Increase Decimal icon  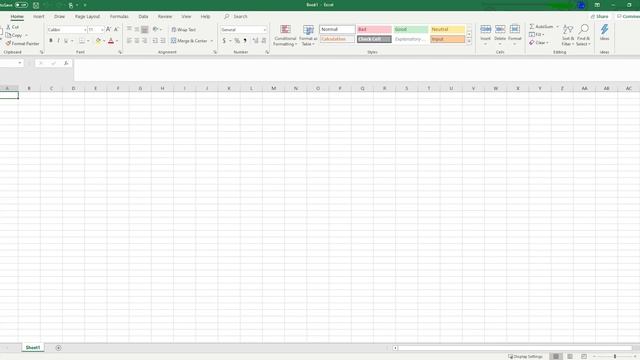click(x=256, y=41)
